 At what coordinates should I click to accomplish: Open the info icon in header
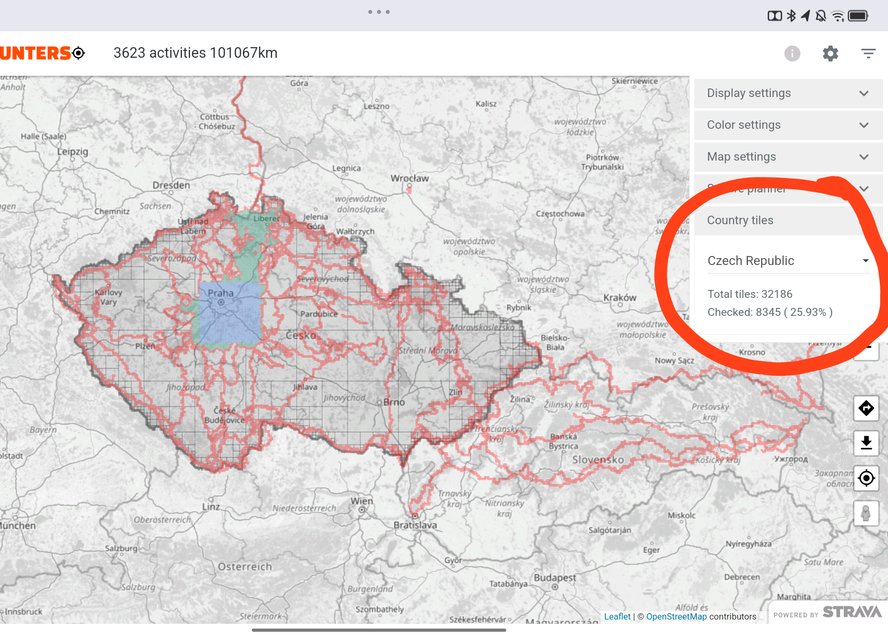(x=792, y=54)
